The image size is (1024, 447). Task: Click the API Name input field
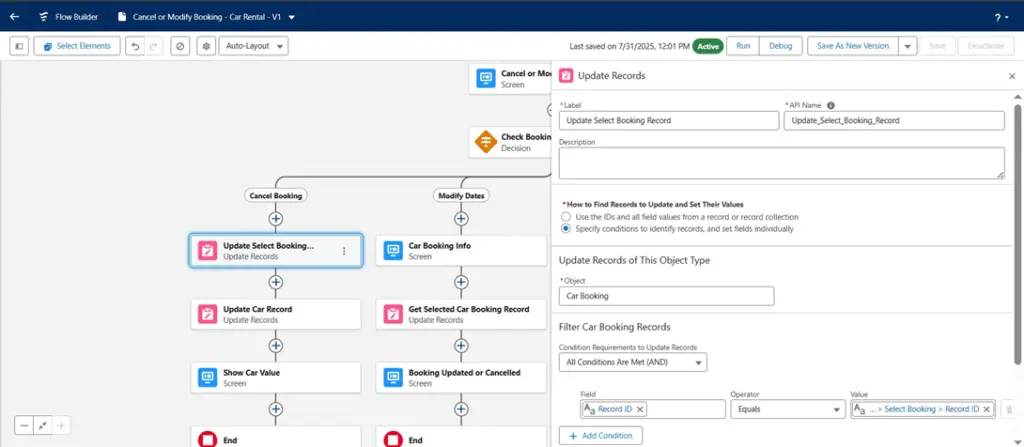pos(894,120)
